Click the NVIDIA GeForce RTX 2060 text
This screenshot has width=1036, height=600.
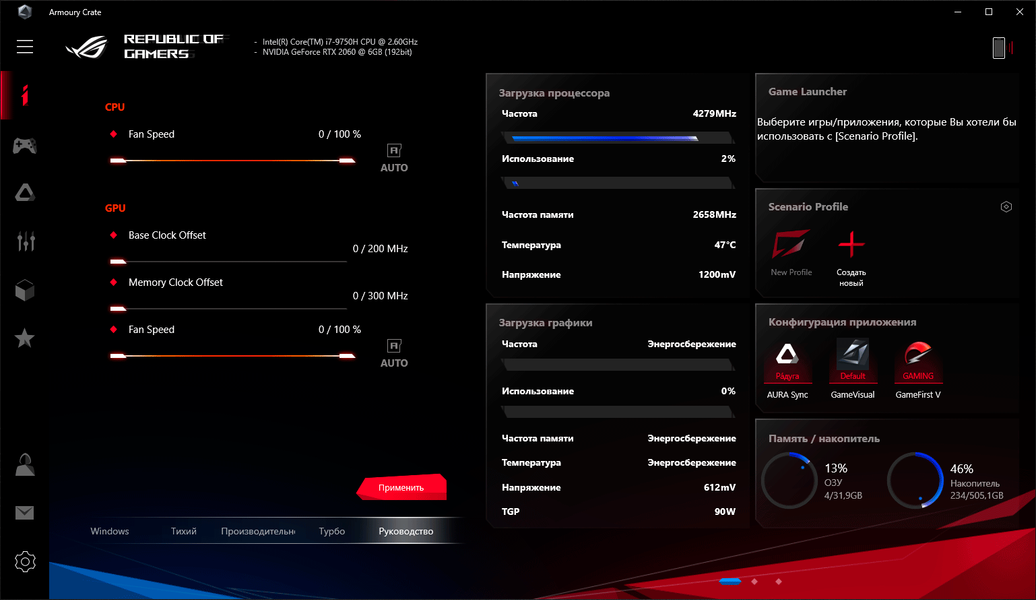click(337, 52)
